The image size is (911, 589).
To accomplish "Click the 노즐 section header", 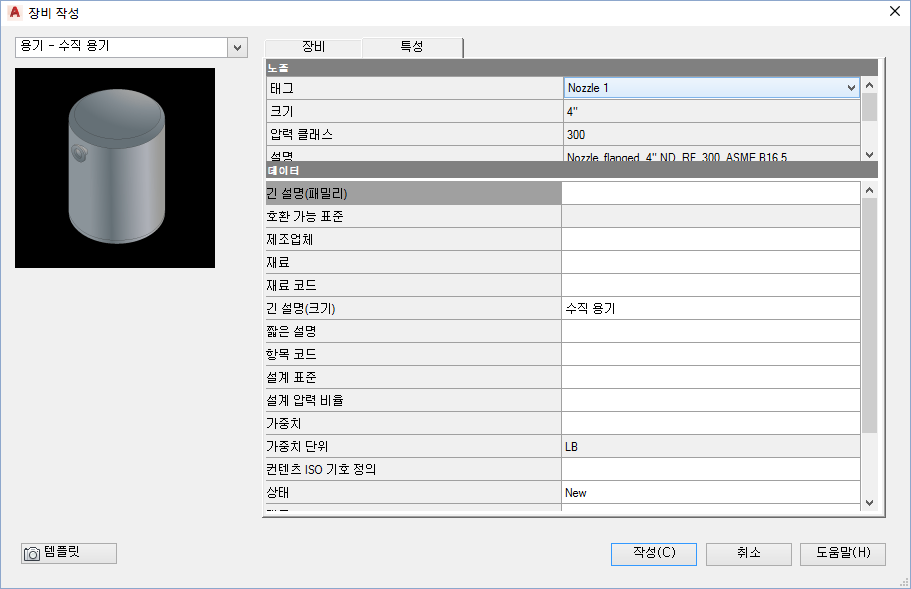I will 572,68.
